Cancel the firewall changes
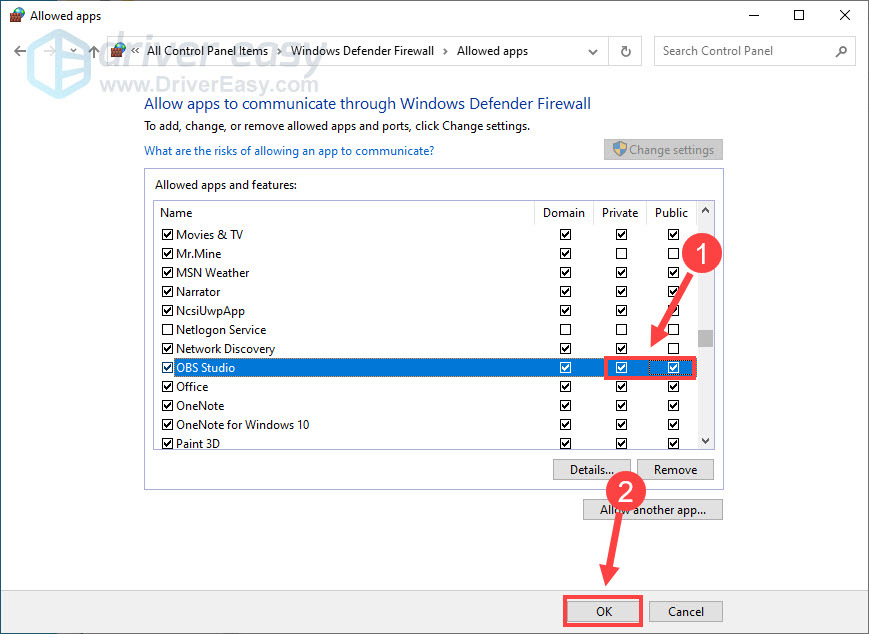 (x=686, y=611)
